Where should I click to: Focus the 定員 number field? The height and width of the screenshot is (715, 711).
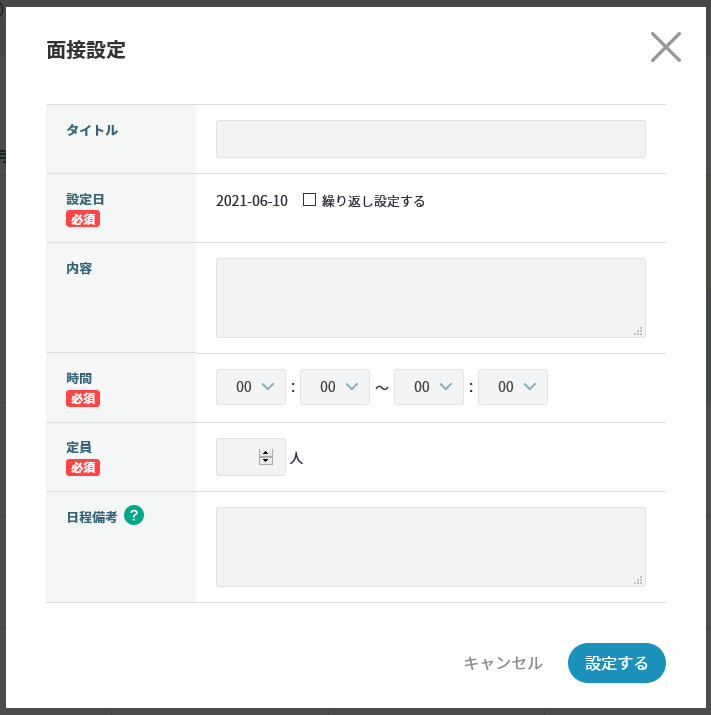(237, 457)
